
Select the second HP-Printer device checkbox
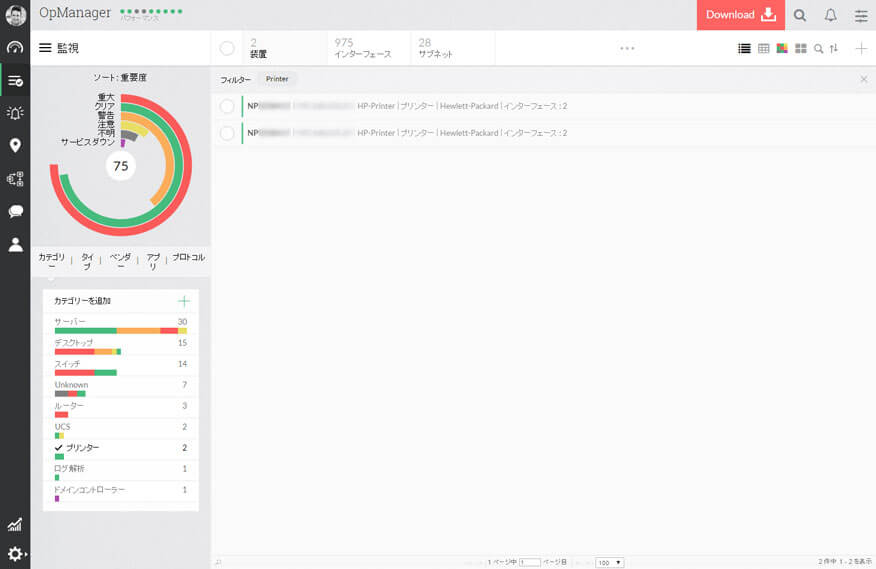(227, 133)
